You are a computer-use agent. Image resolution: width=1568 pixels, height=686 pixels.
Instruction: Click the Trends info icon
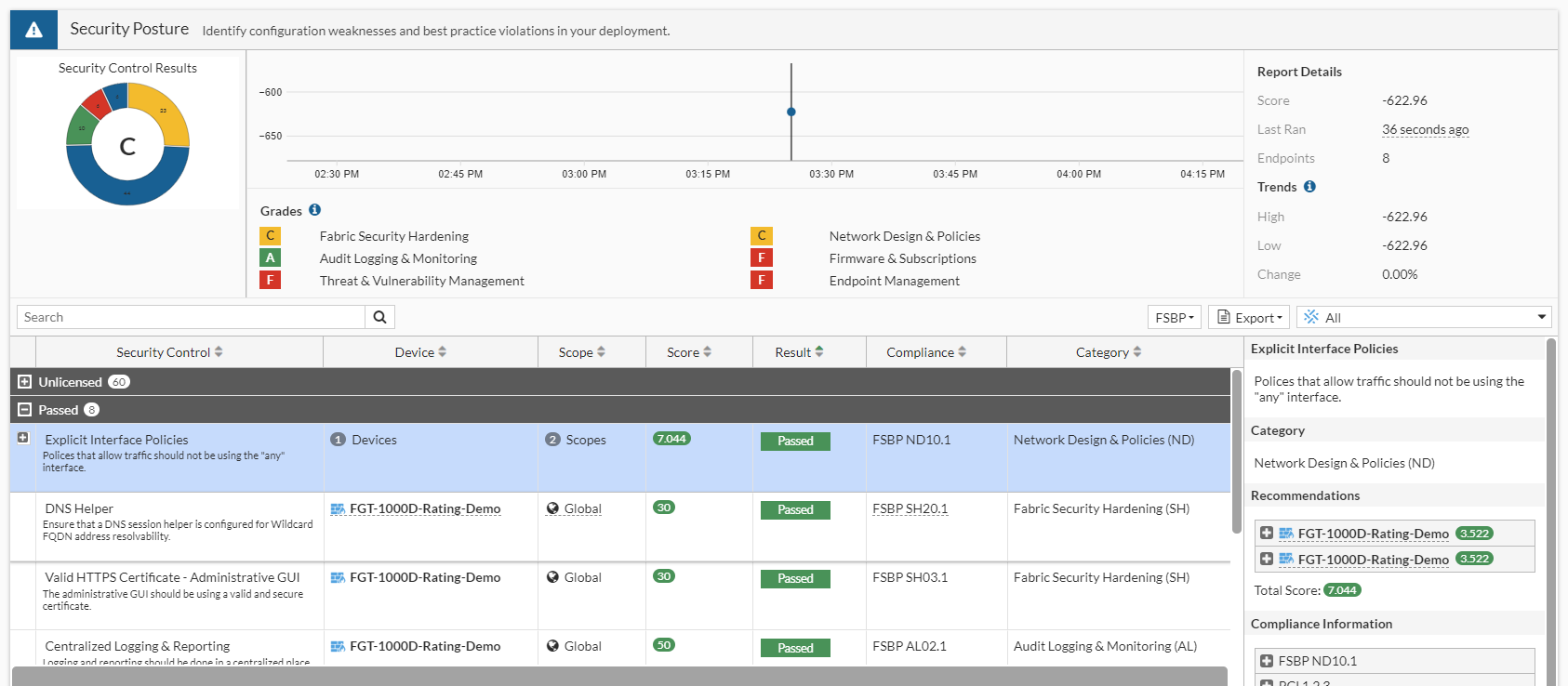pyautogui.click(x=1309, y=187)
